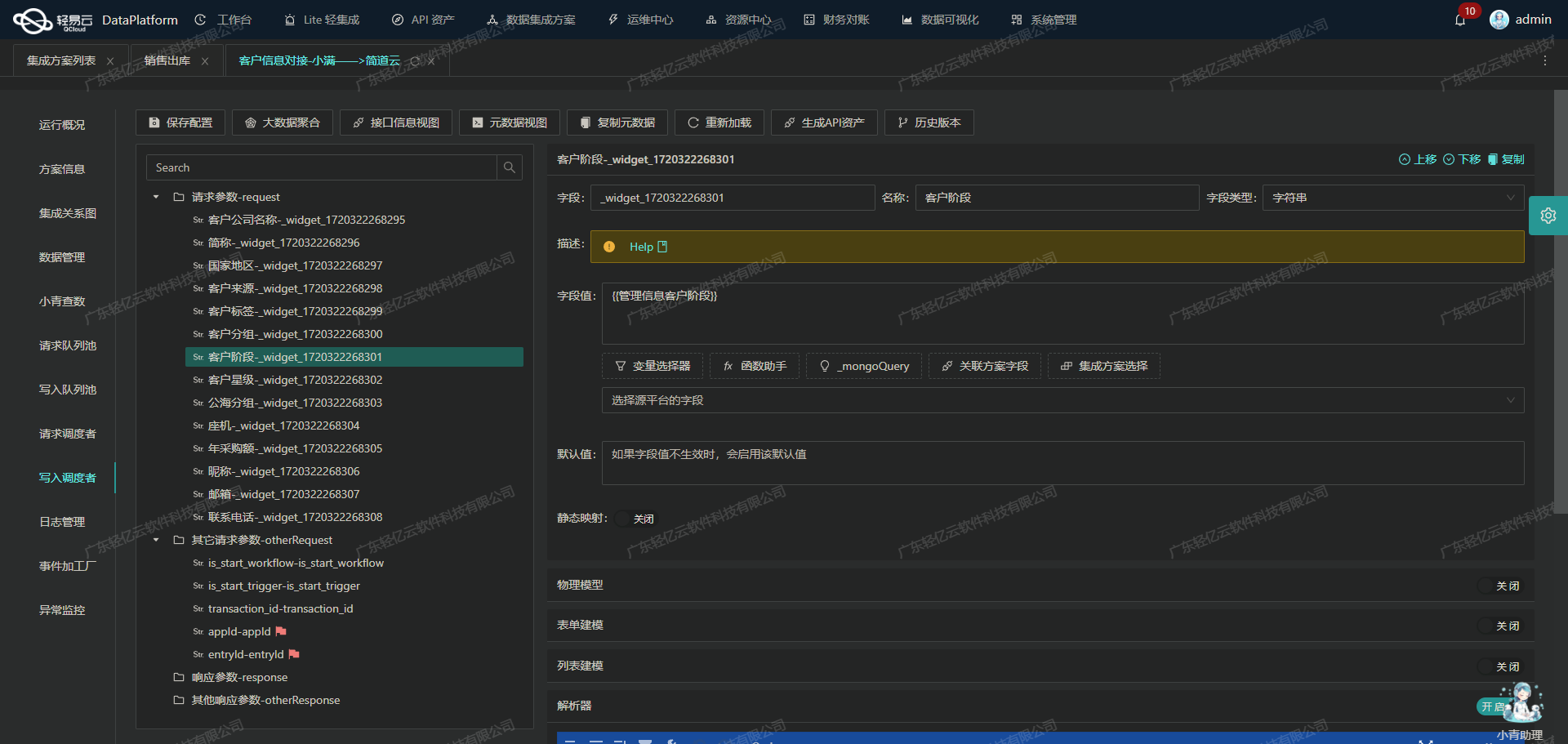
Task: Open the 元数据视图 metadata view
Action: (508, 122)
